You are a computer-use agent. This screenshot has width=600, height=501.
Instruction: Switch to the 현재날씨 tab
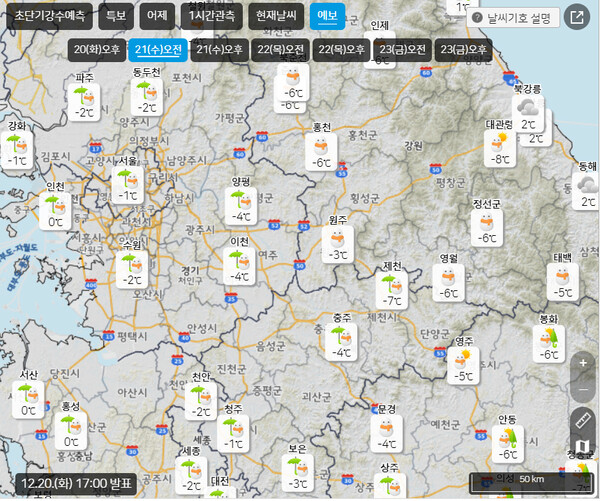pyautogui.click(x=276, y=16)
